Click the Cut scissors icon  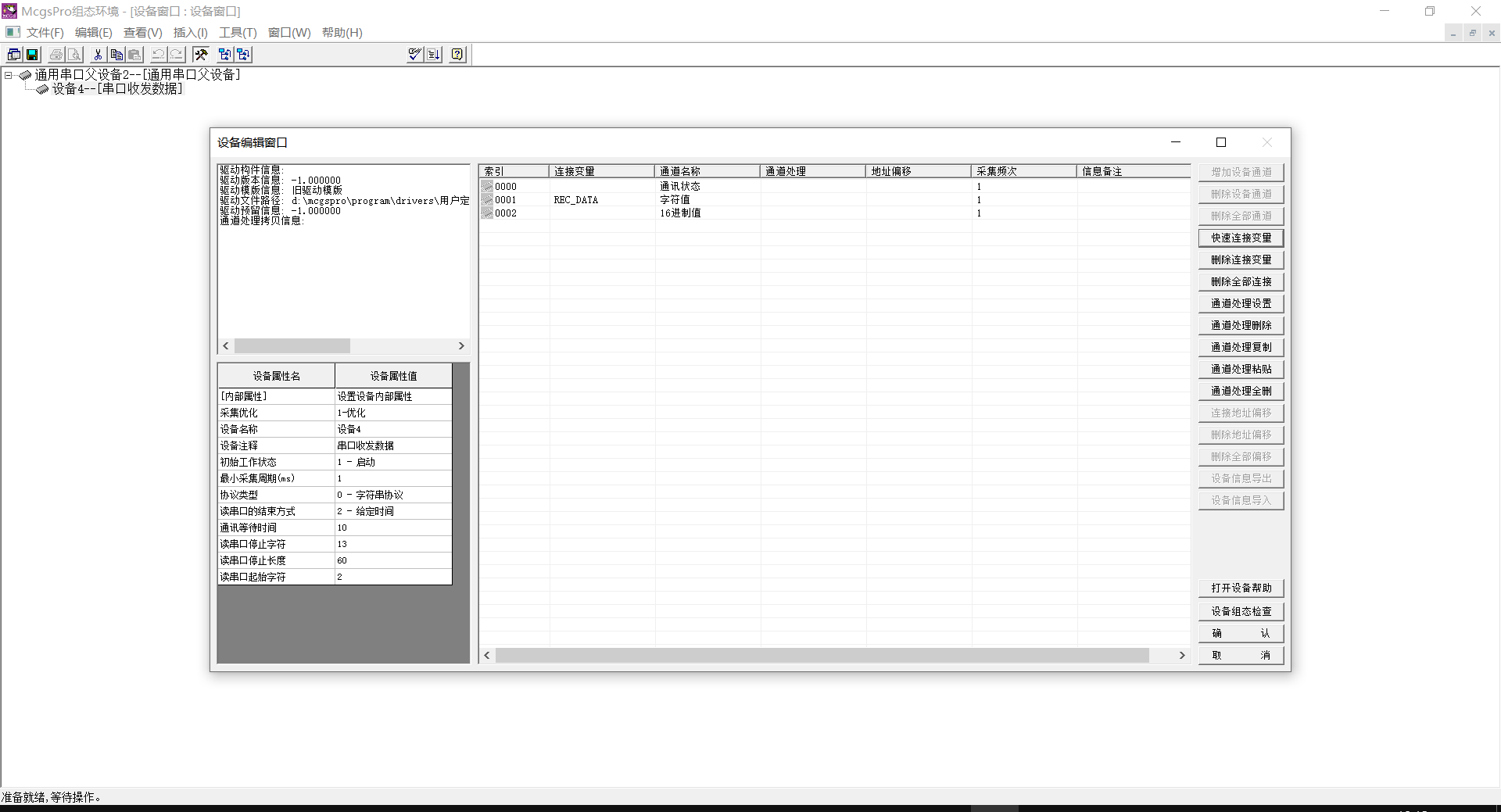click(x=98, y=54)
